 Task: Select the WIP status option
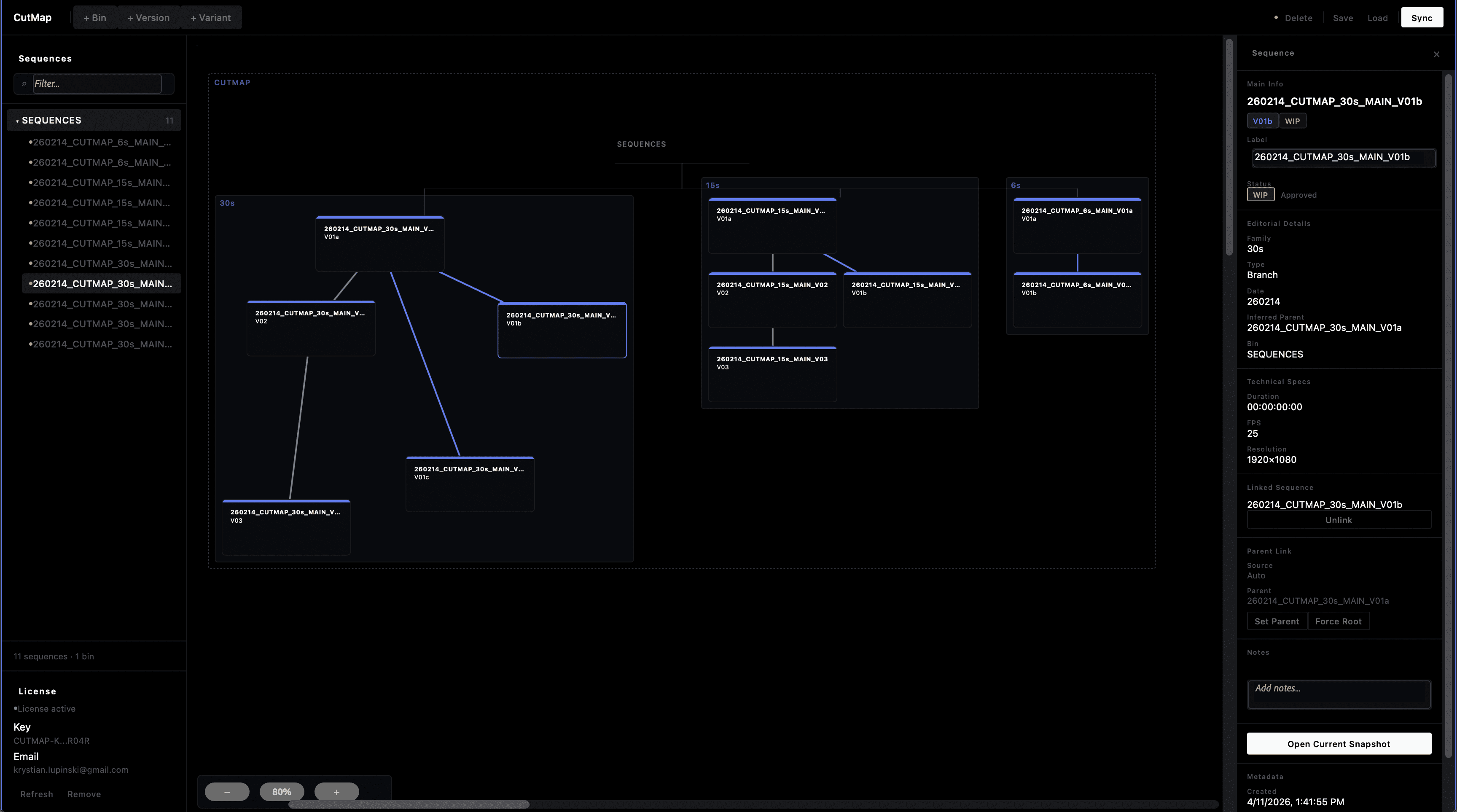pos(1260,195)
